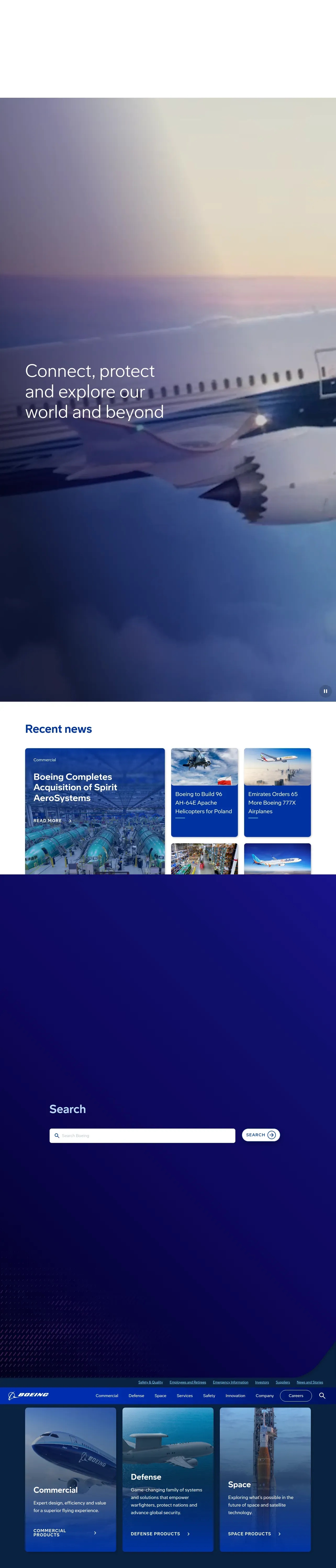The width and height of the screenshot is (336, 1568).
Task: Submit with the SEARCH button
Action: tap(261, 1135)
